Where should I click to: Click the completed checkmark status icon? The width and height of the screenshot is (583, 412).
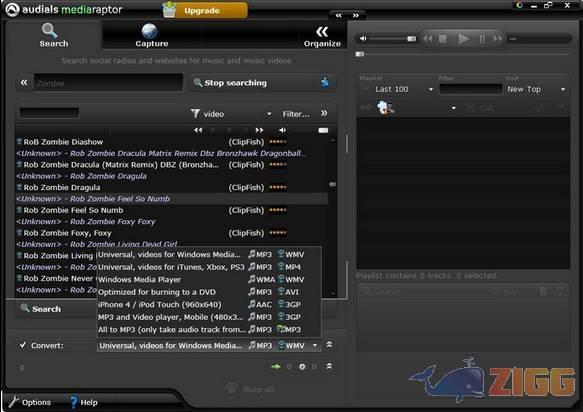point(302,367)
